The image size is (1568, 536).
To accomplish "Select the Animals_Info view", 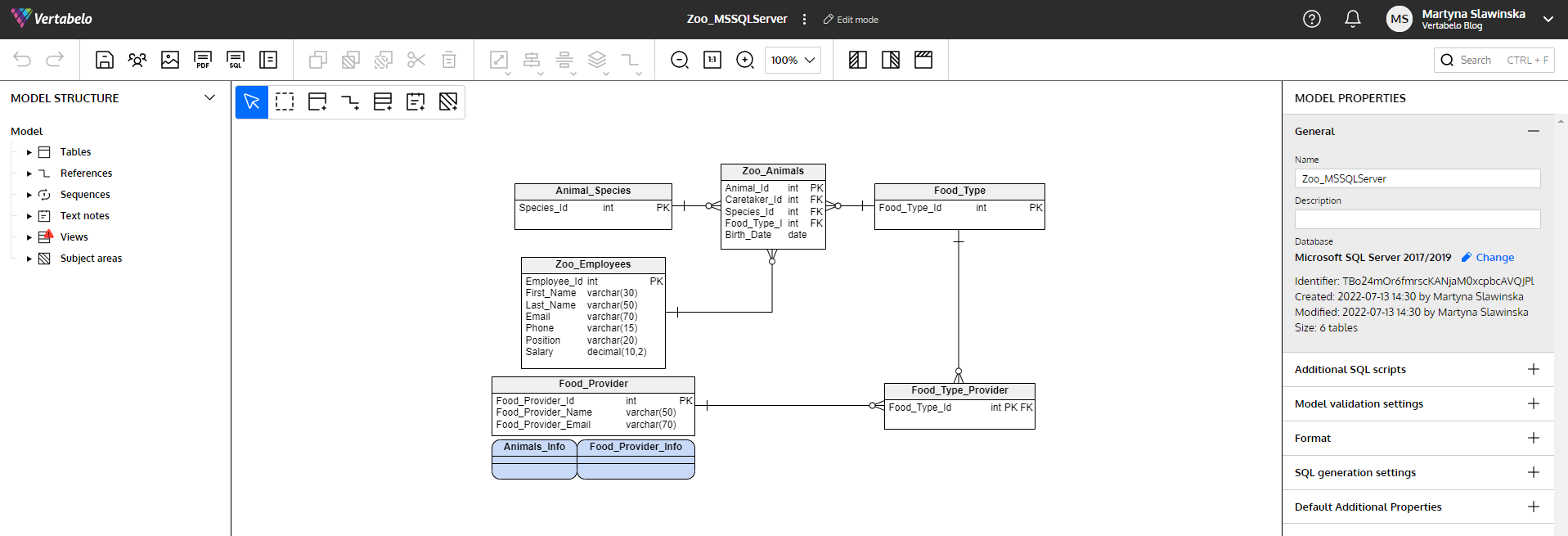I will pyautogui.click(x=534, y=459).
